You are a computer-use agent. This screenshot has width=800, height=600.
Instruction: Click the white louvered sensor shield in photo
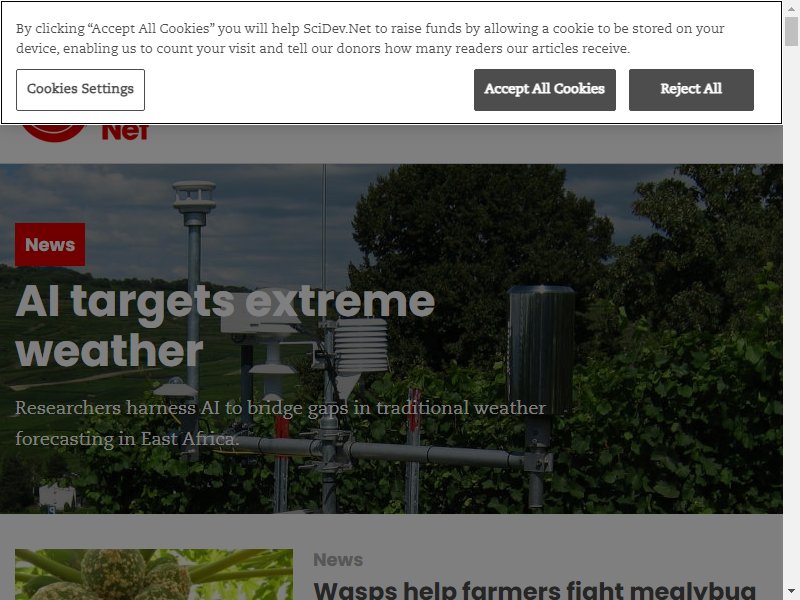tap(361, 347)
